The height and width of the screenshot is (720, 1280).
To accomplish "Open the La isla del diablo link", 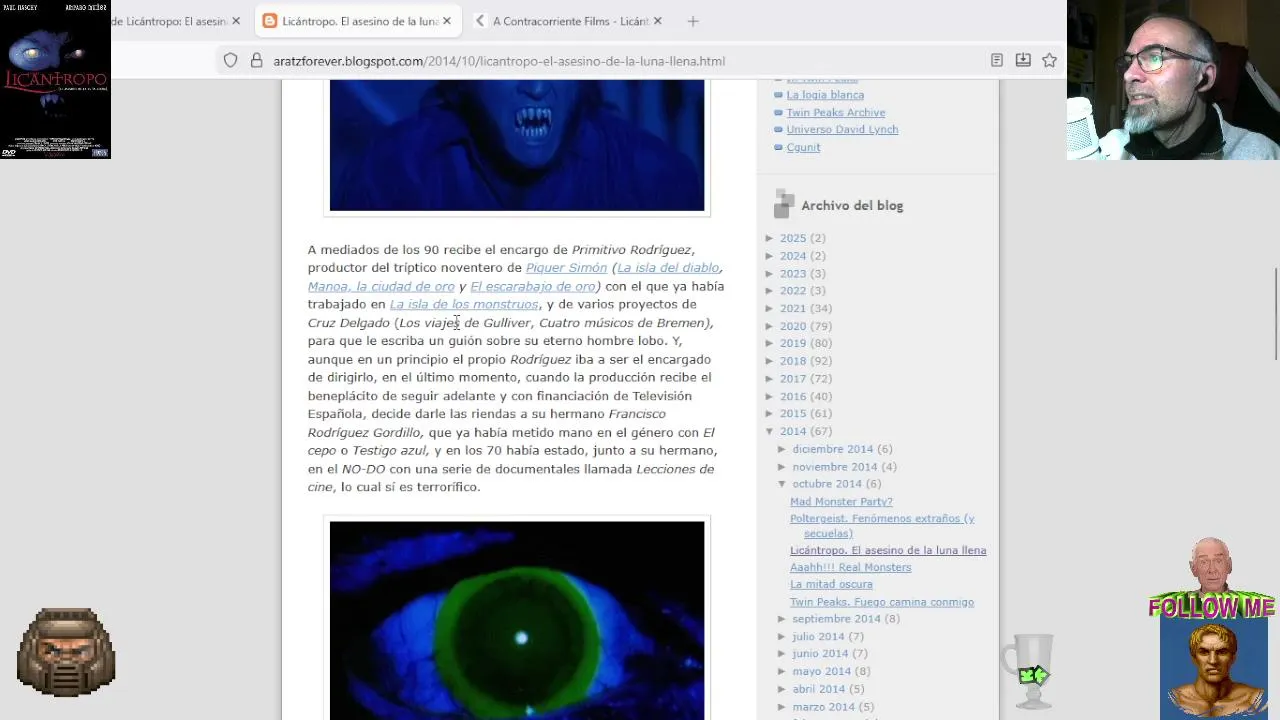I will click(x=668, y=268).
